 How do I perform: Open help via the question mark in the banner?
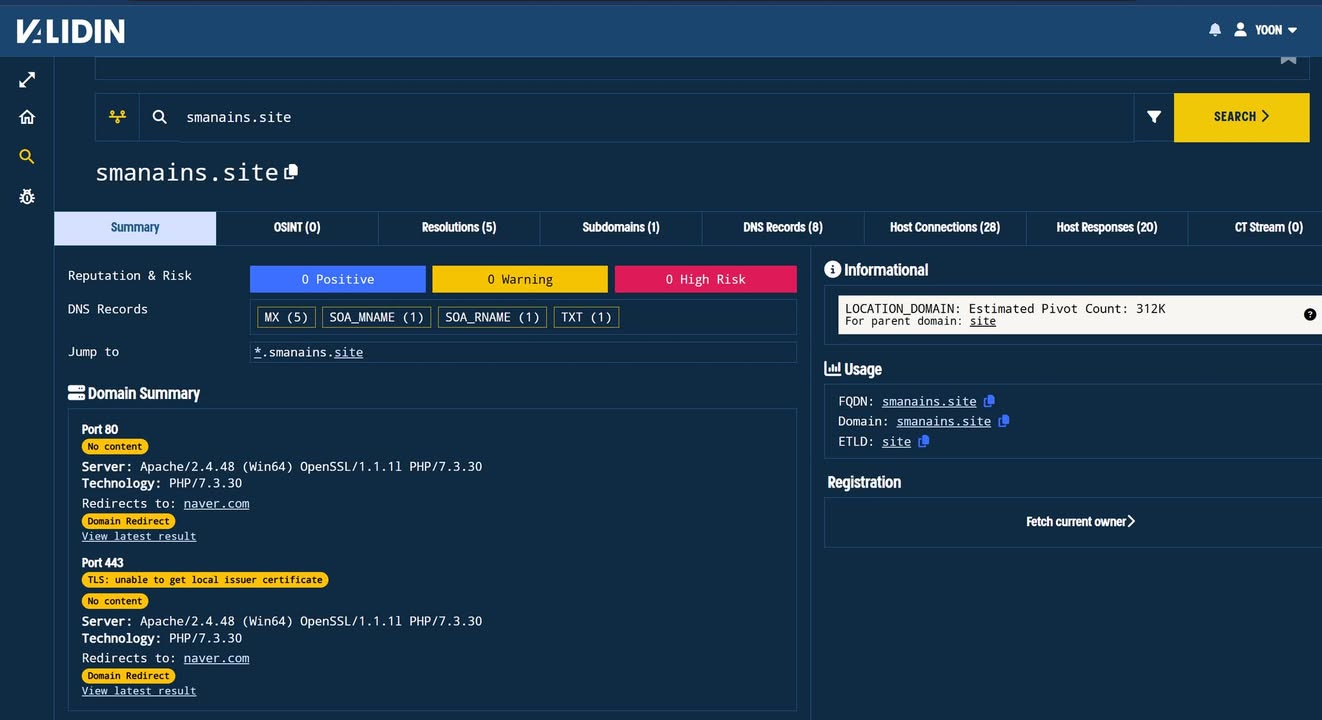[1310, 313]
